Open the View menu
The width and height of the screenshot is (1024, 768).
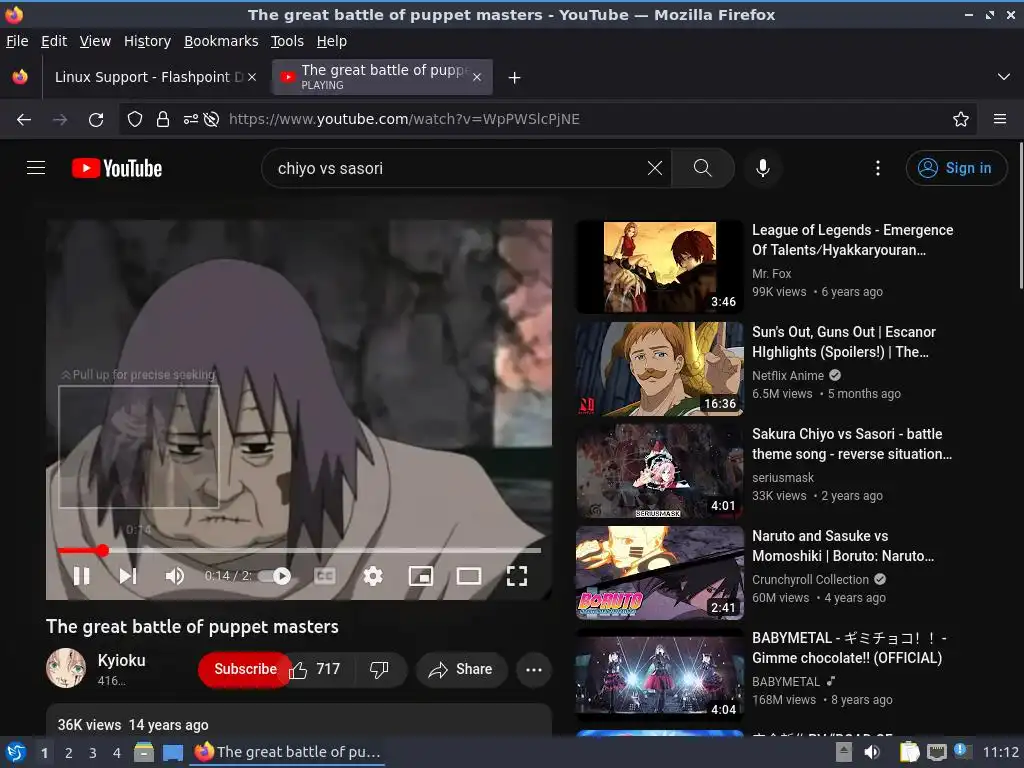[95, 41]
